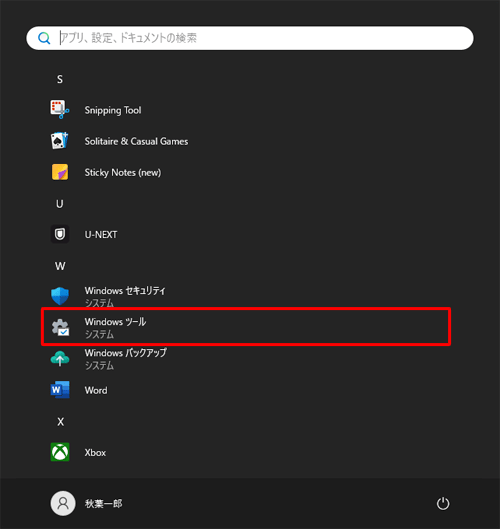Select the 'U-NEXT' label
The image size is (500, 529).
point(101,234)
